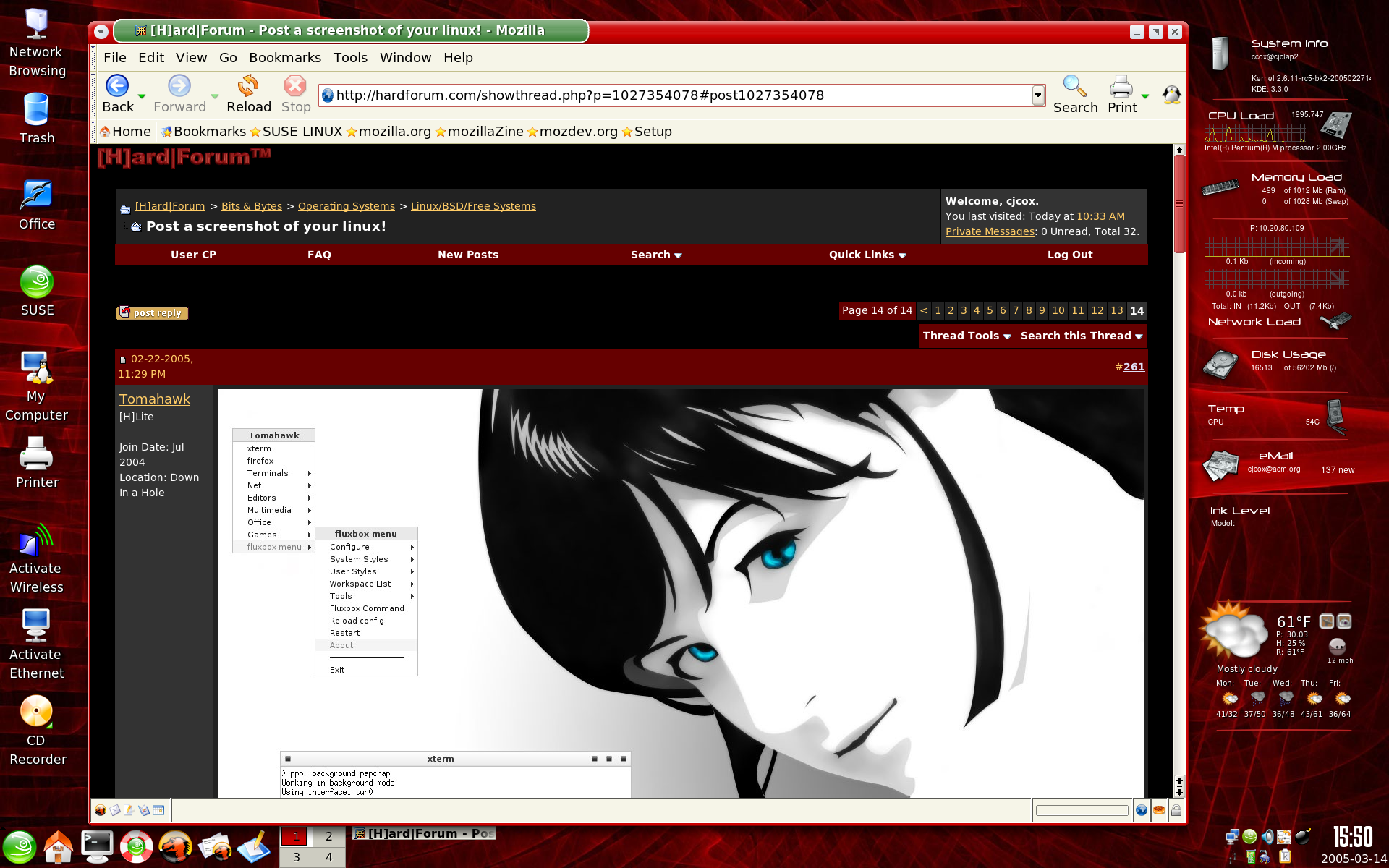Click the calendar icon in status bar
1389x868 pixels.
click(158, 810)
